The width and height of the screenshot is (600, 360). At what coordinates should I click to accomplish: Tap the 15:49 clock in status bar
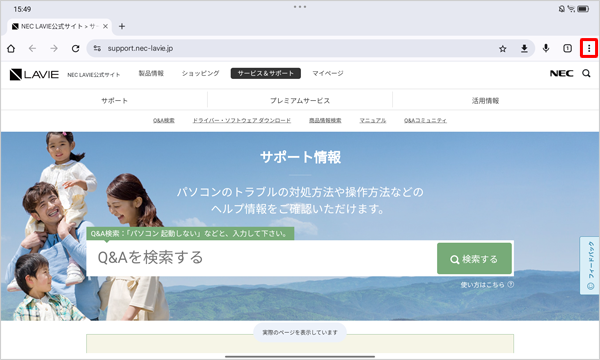(x=22, y=9)
